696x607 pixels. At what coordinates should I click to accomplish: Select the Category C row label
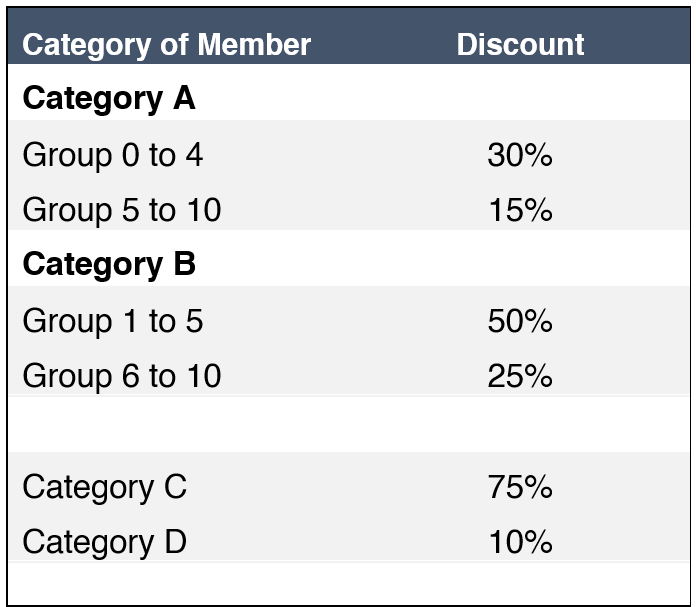click(105, 487)
